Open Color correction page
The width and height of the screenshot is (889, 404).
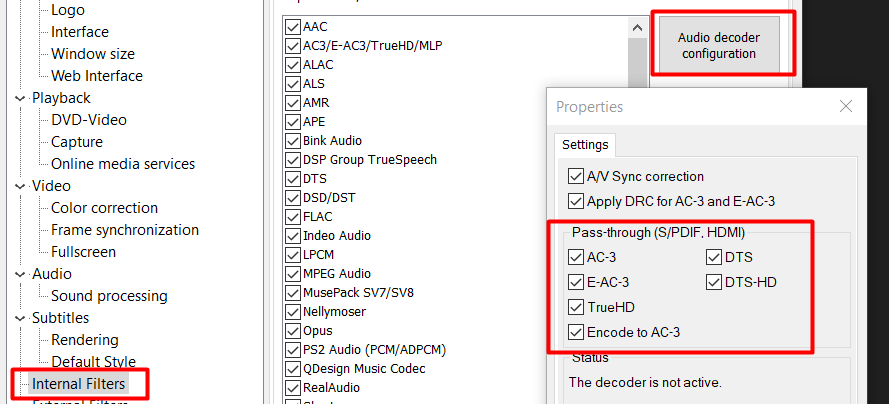104,208
